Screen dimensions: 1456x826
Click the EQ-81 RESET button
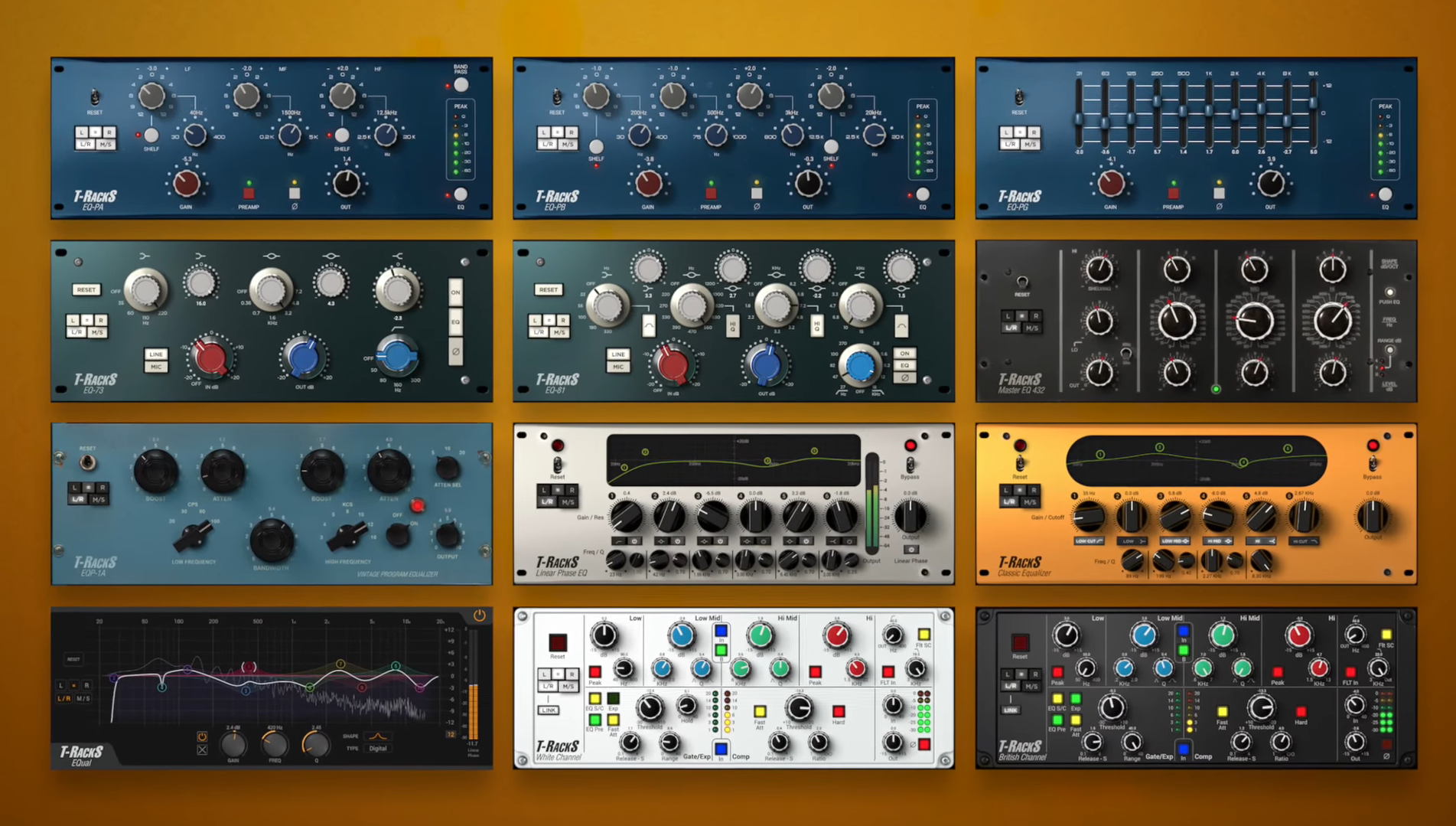549,289
